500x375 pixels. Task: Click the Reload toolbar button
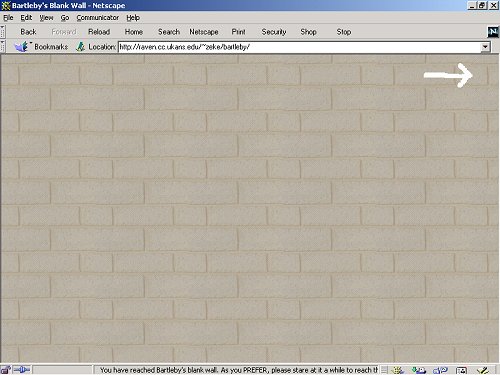coord(99,32)
